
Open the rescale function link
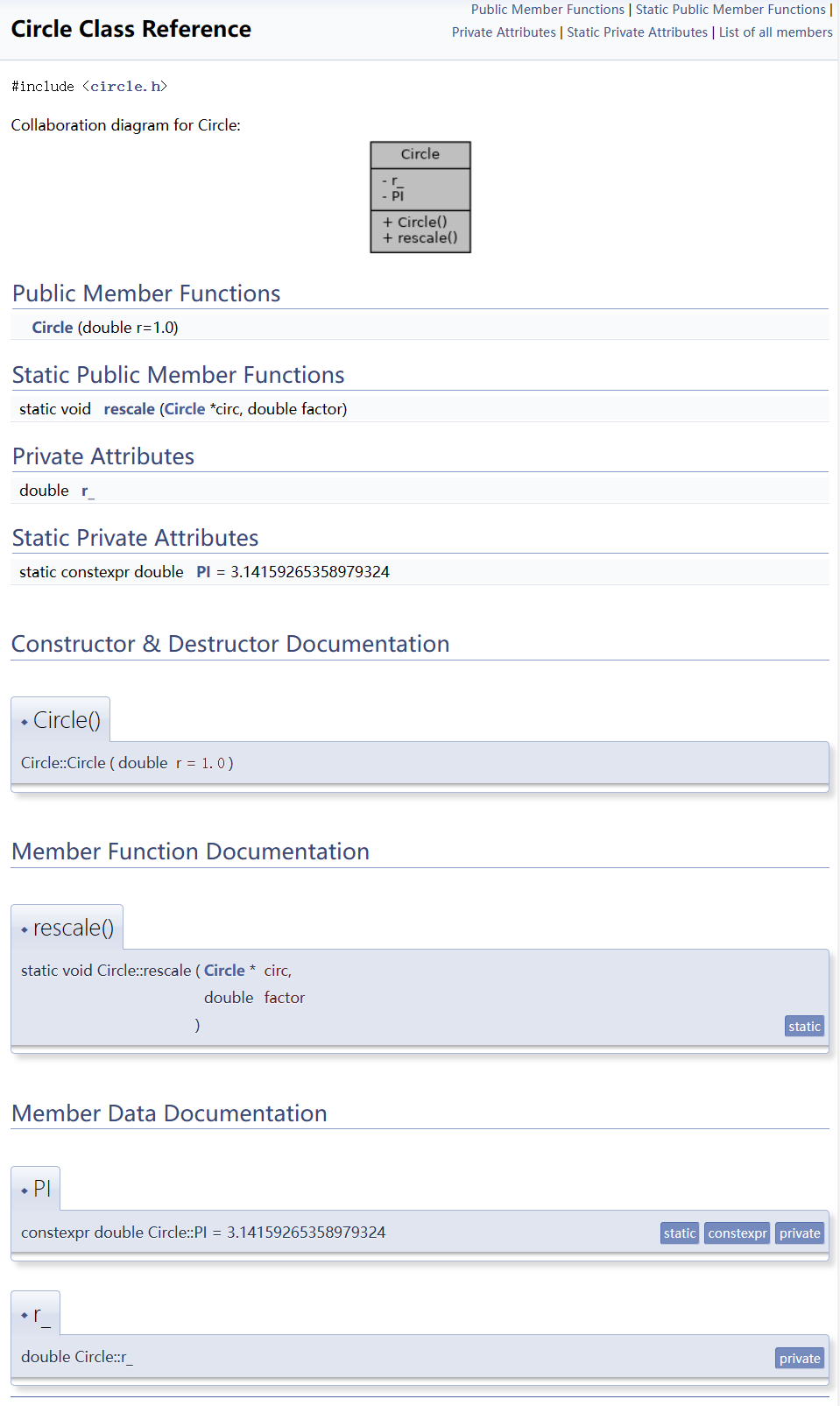tap(129, 409)
